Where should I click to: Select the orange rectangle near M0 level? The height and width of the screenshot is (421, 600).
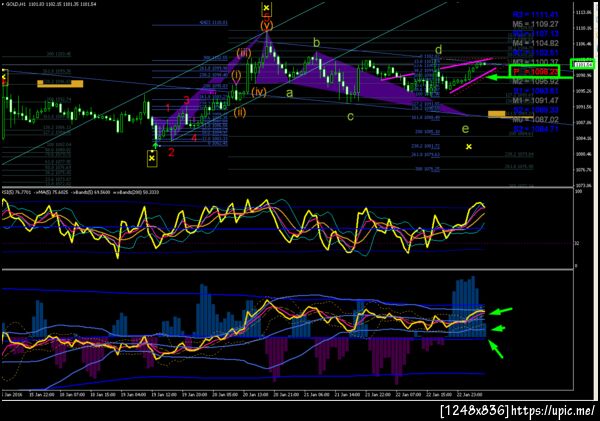click(497, 114)
